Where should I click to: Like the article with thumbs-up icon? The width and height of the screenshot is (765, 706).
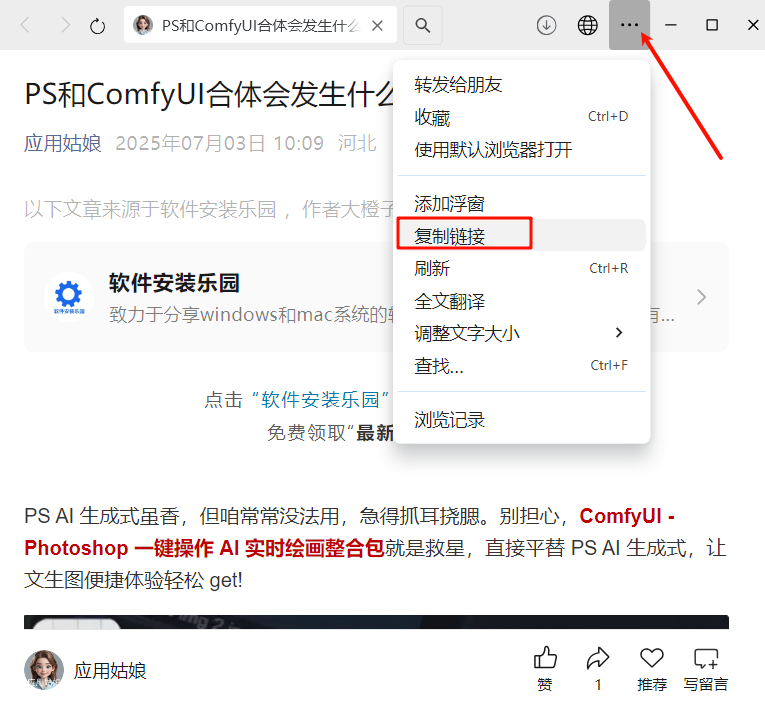545,658
